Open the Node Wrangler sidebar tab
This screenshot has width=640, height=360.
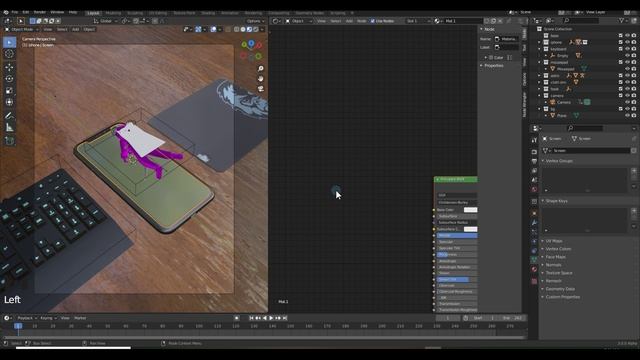(x=524, y=104)
